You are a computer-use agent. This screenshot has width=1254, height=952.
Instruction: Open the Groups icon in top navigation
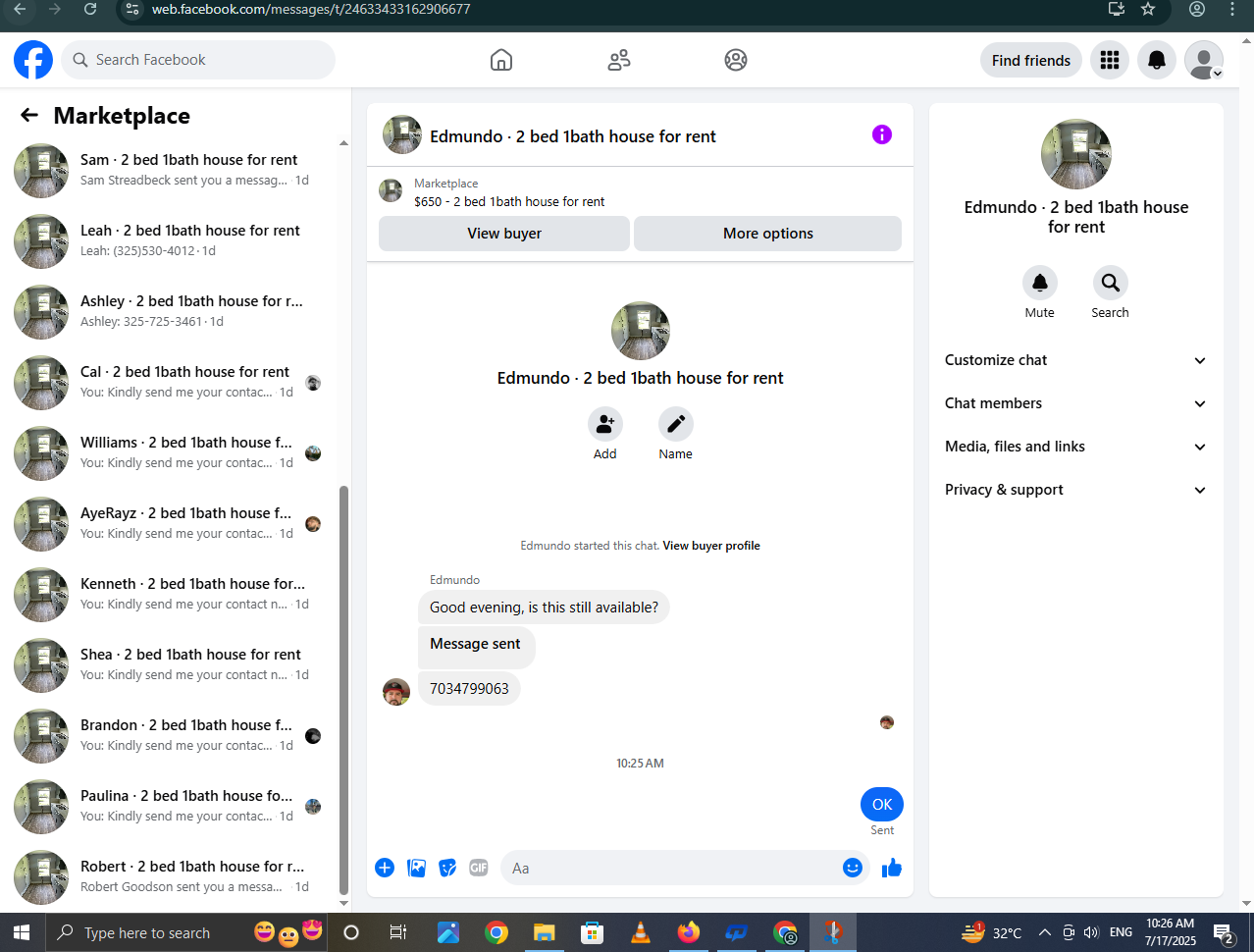736,60
